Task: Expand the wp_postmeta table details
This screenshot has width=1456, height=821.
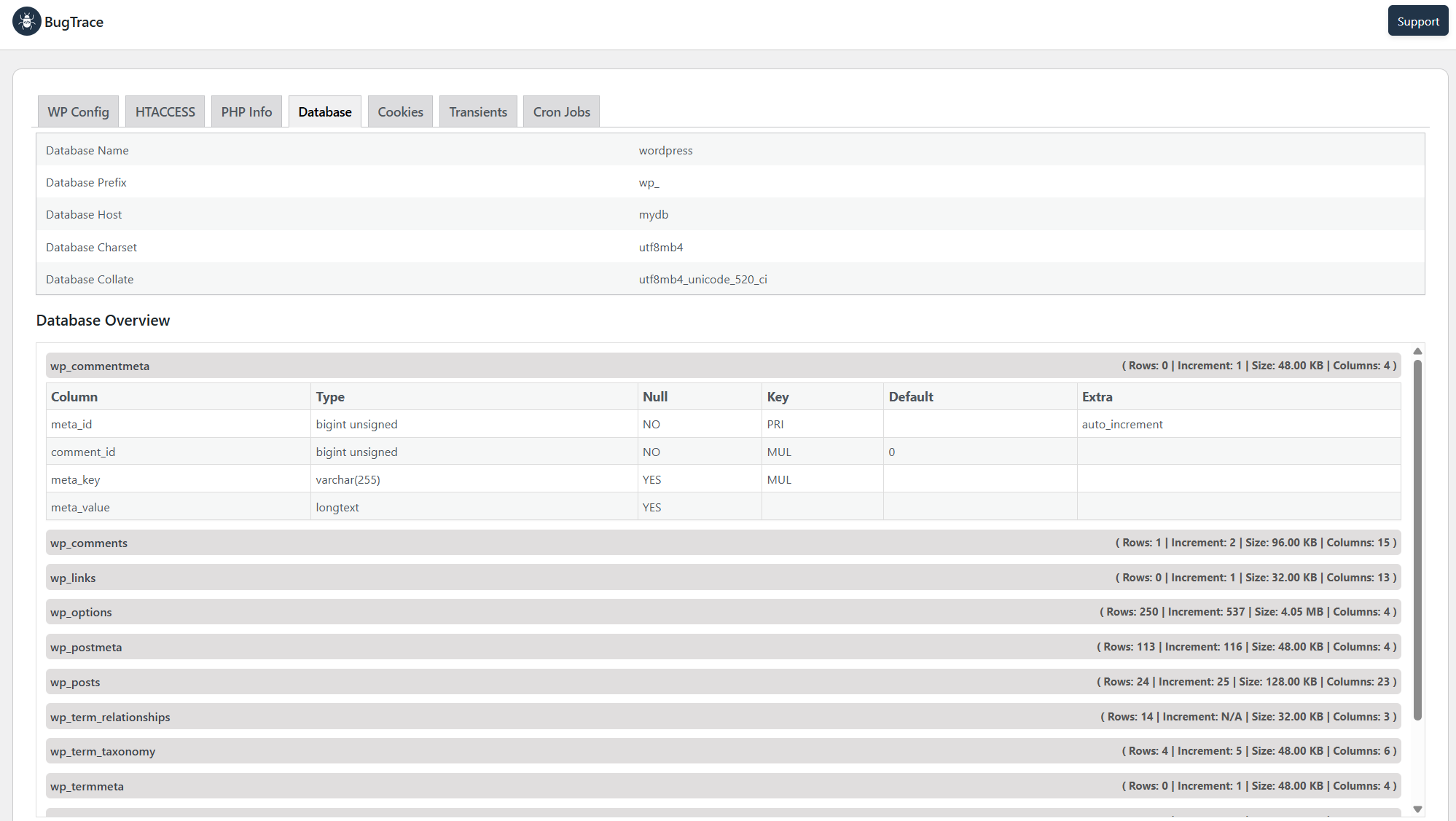Action: [x=723, y=647]
